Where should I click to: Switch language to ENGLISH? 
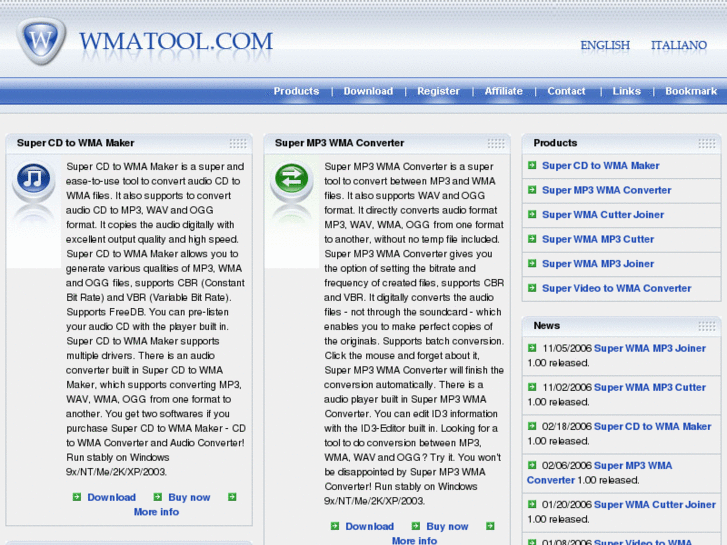point(605,45)
